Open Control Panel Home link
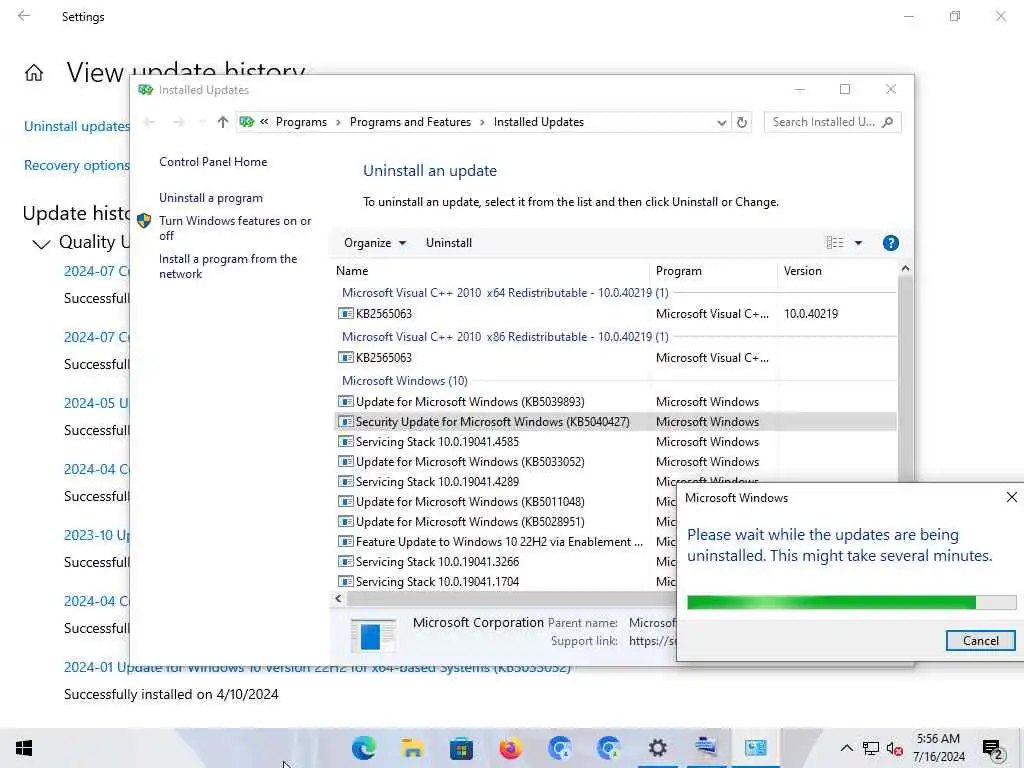 (x=213, y=162)
